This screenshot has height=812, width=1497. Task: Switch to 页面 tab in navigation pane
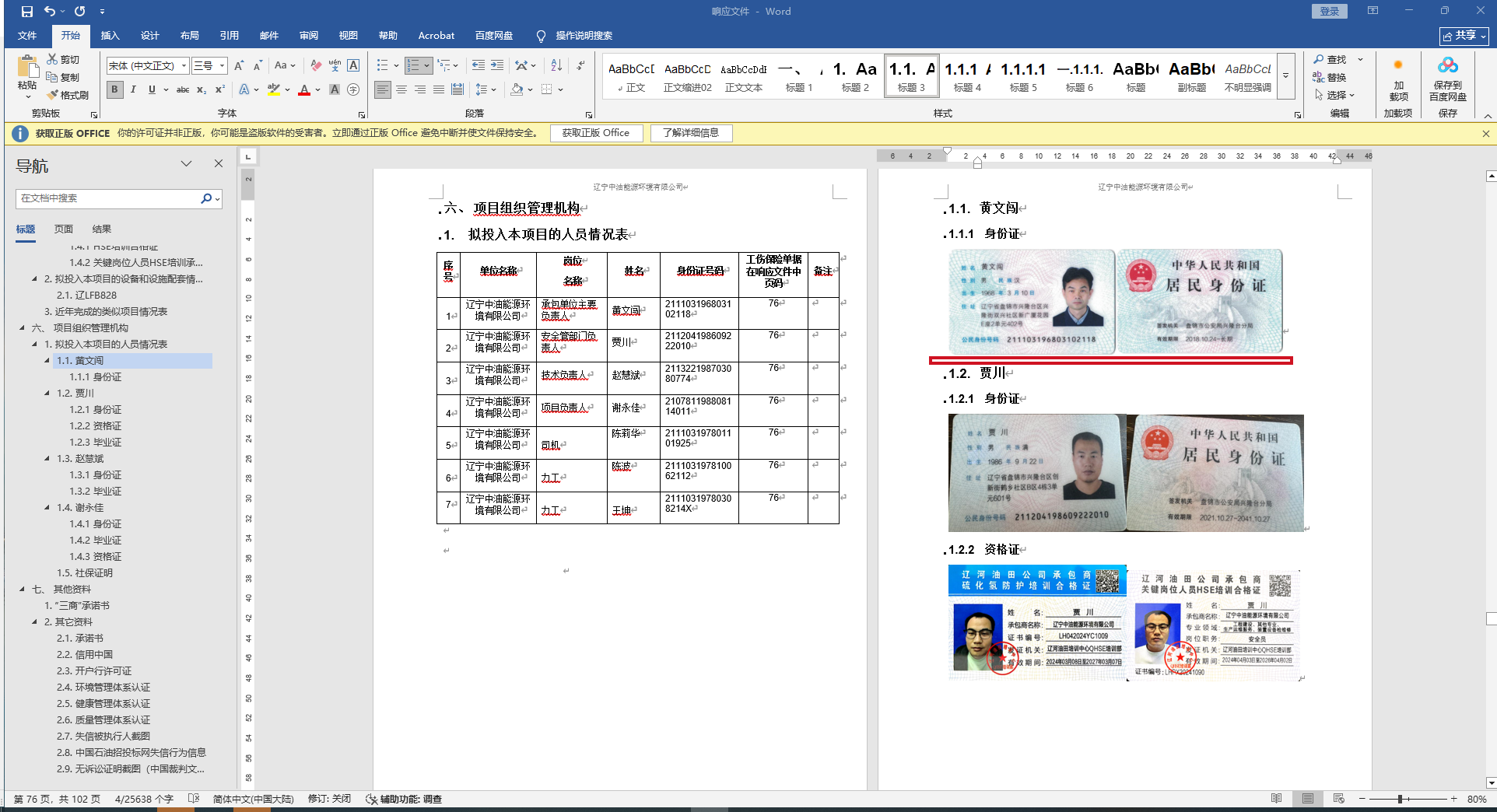[64, 229]
